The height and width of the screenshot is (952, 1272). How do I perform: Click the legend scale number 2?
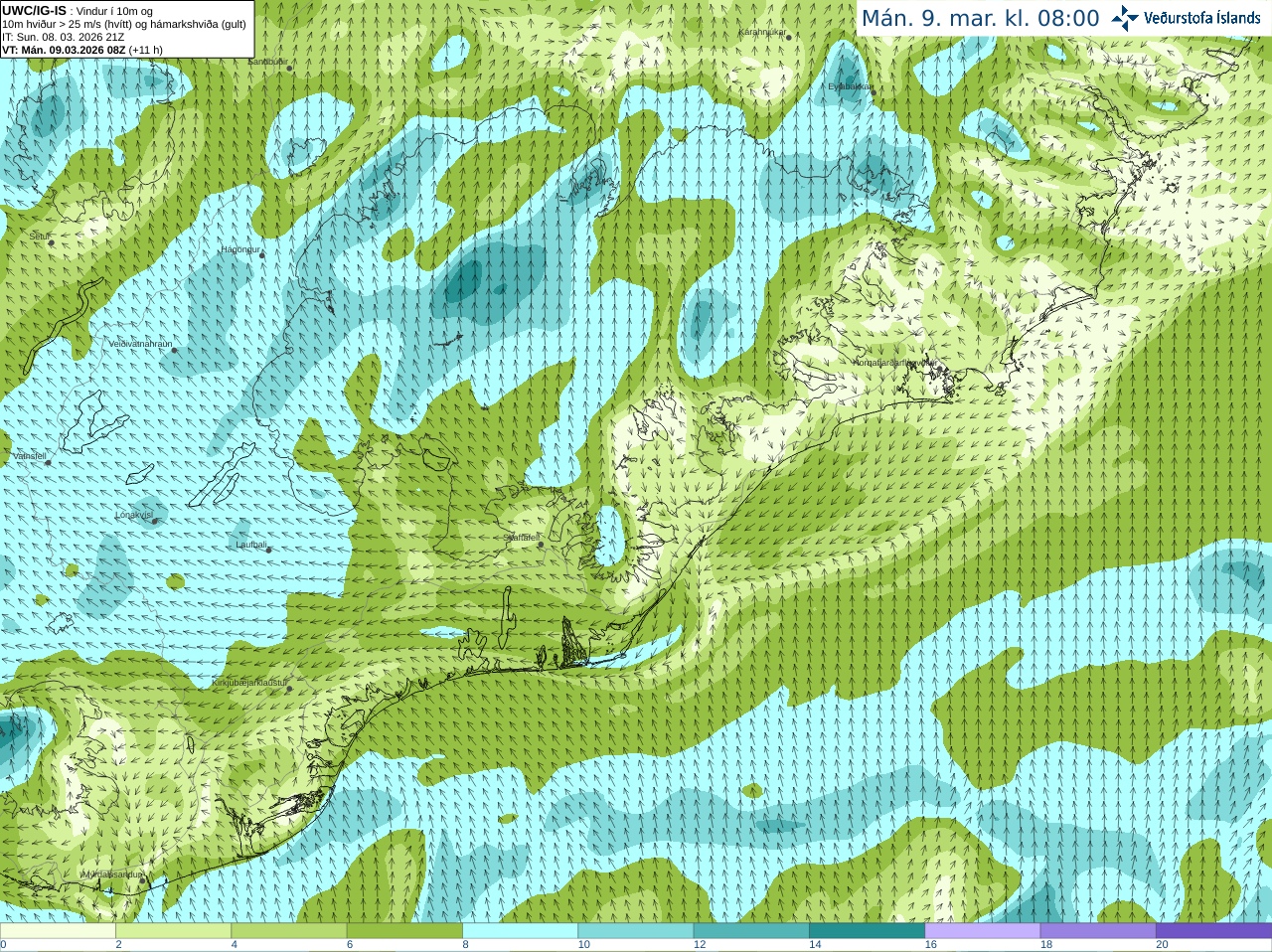coord(118,944)
